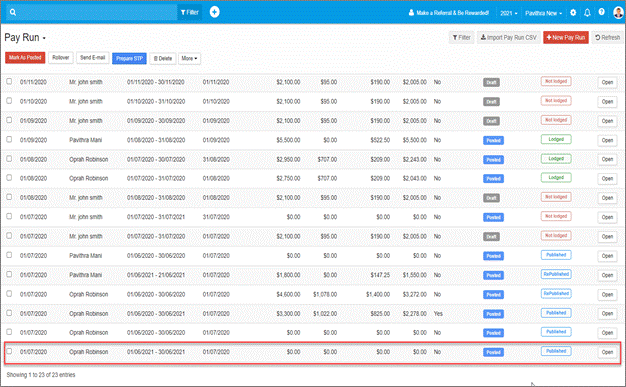Click the Prepare STP button
626x387 pixels.
(x=129, y=58)
